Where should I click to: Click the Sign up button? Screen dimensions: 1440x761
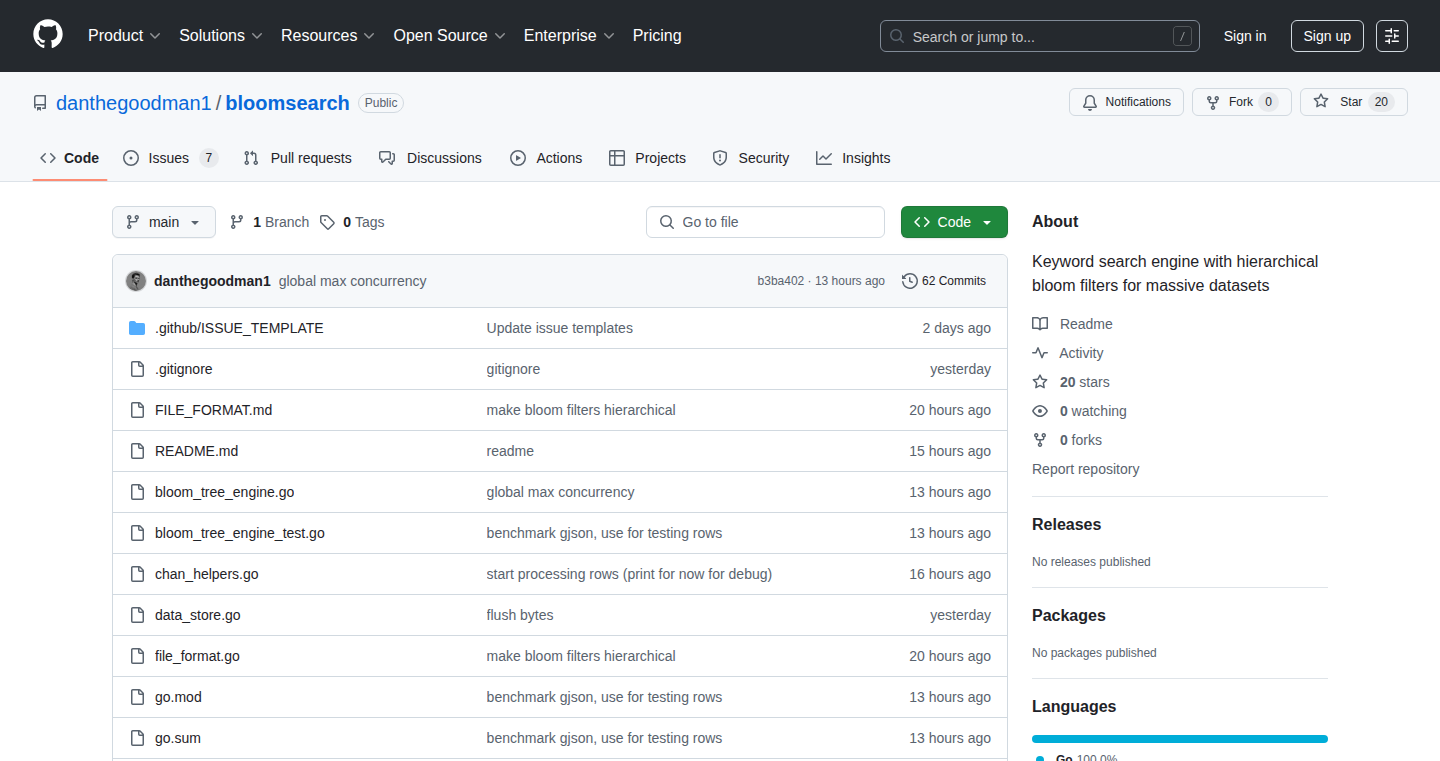click(x=1327, y=36)
